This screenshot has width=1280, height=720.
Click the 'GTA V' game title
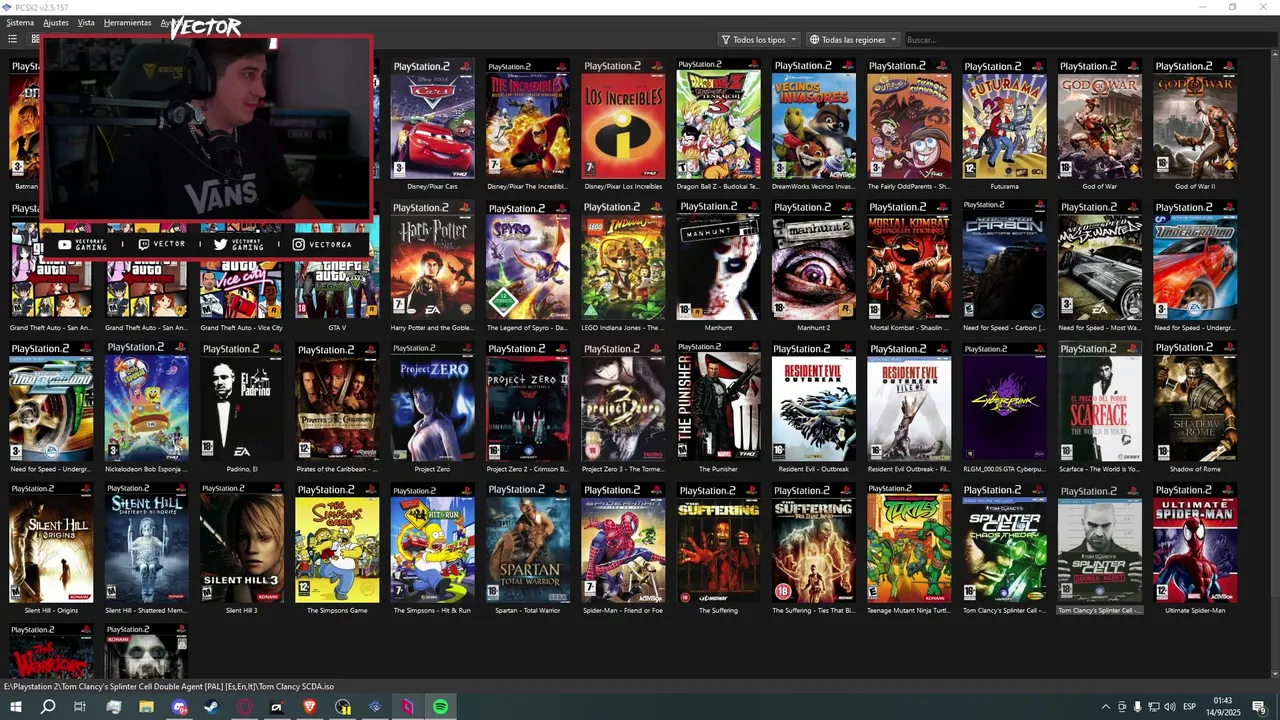coord(337,328)
